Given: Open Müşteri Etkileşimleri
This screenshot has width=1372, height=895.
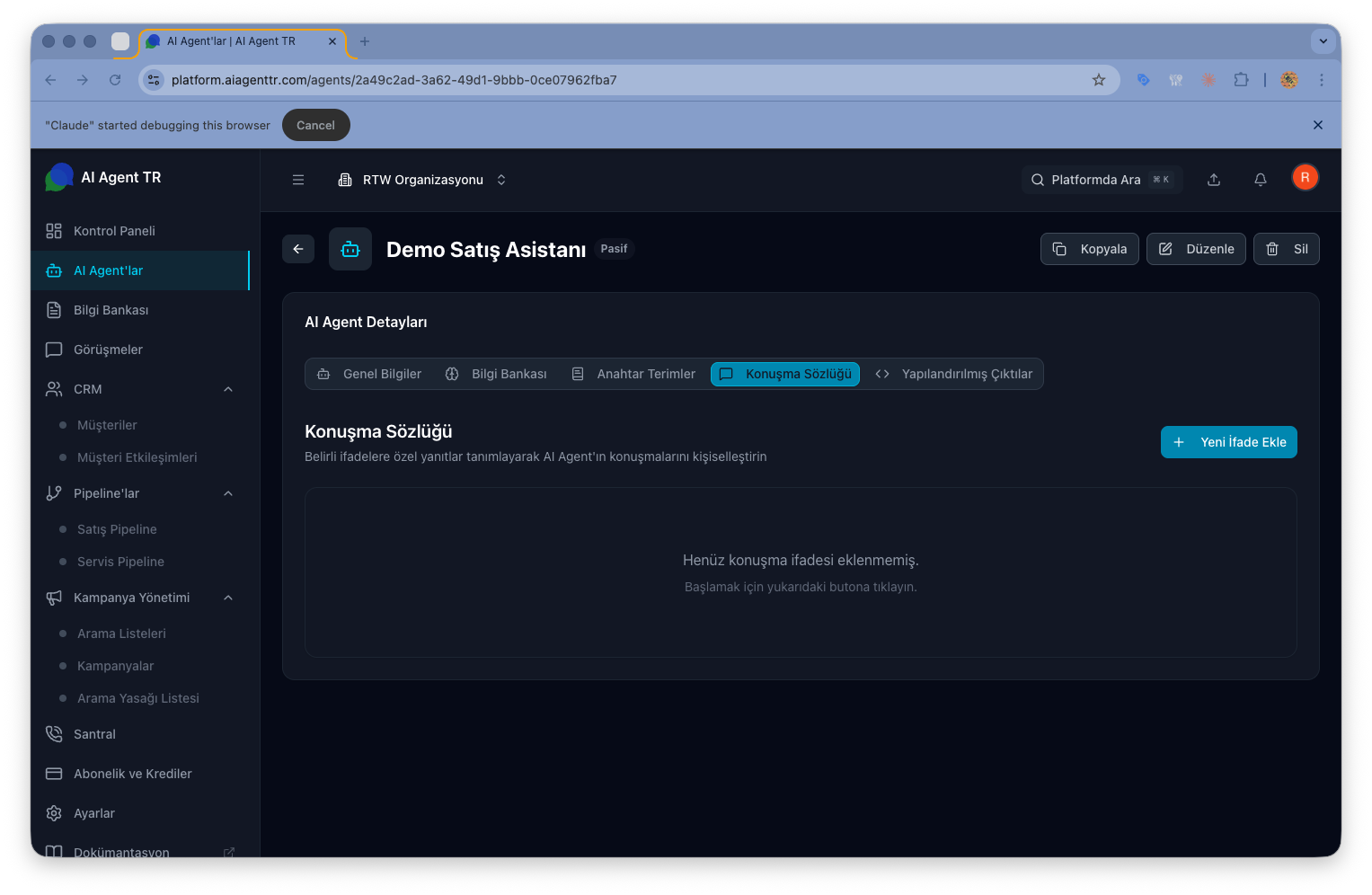Looking at the screenshot, I should click(137, 457).
